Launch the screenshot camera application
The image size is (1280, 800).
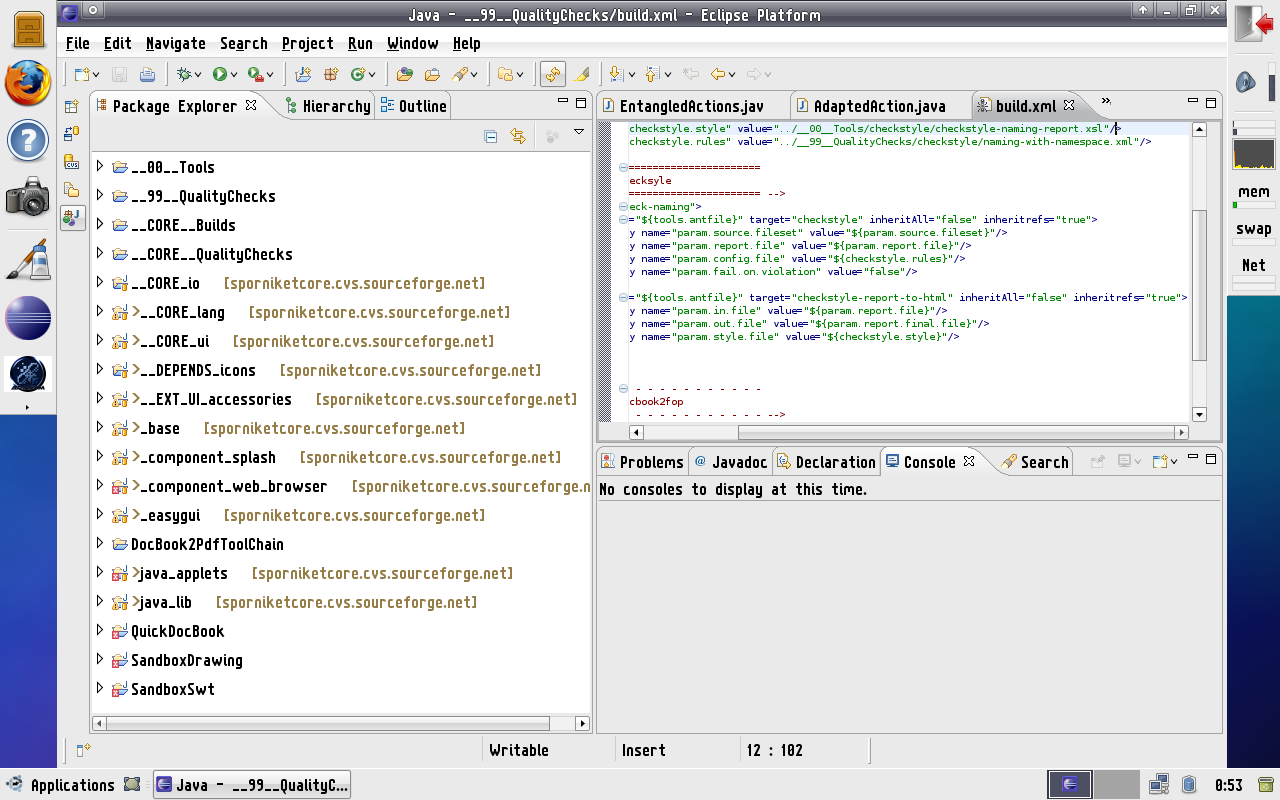(x=28, y=197)
